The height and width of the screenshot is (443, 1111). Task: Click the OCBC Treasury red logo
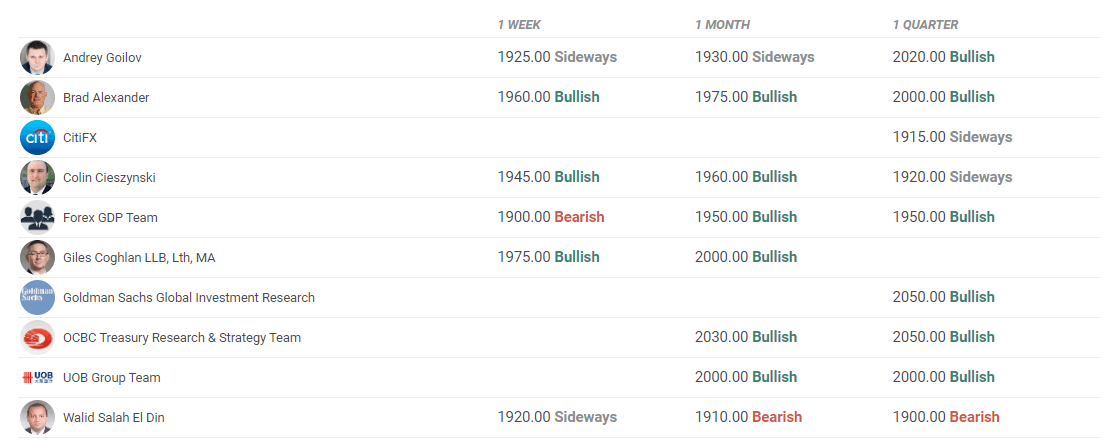(x=37, y=338)
